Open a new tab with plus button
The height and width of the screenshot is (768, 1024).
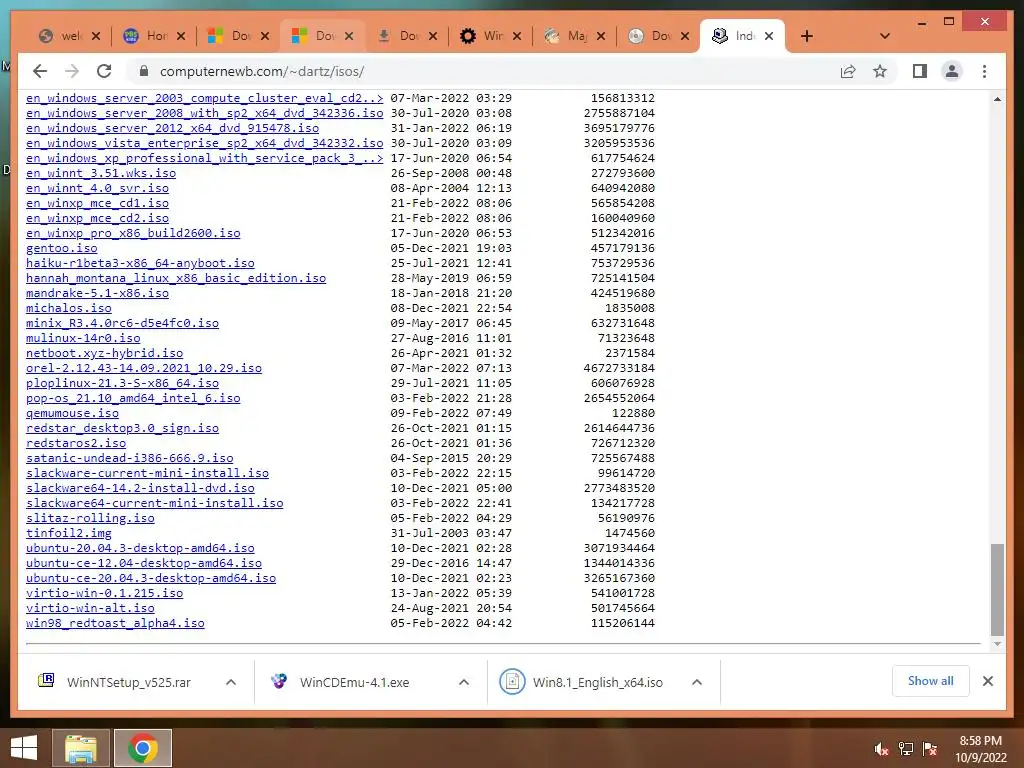point(807,36)
